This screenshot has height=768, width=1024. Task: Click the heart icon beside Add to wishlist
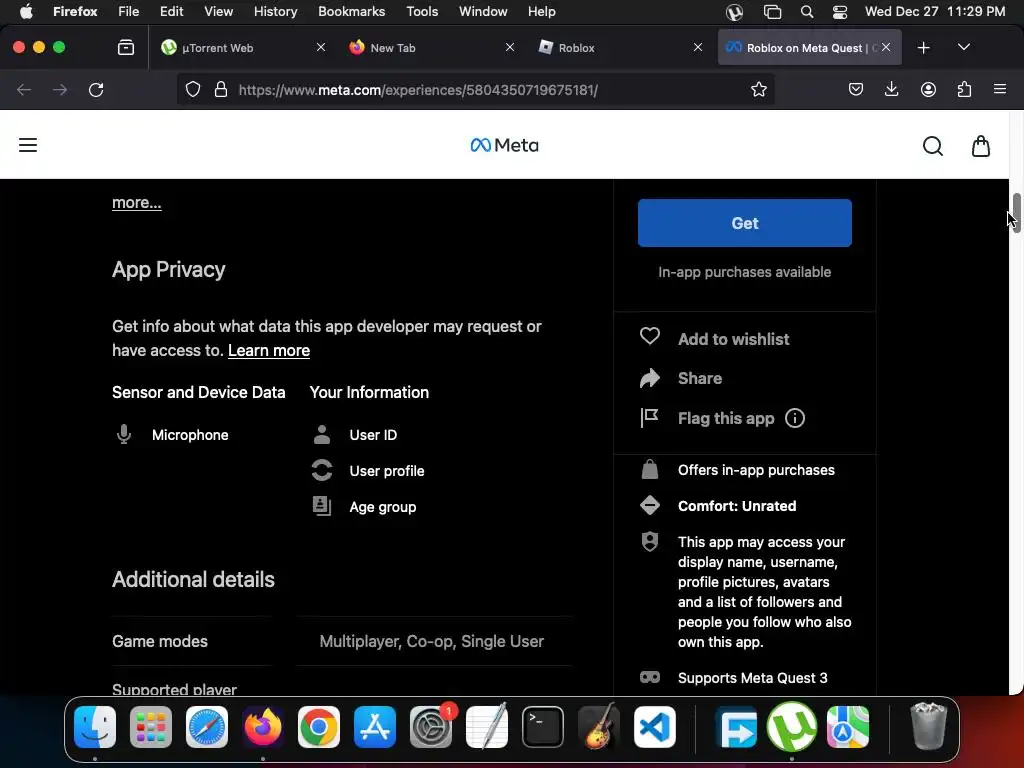[x=650, y=336]
